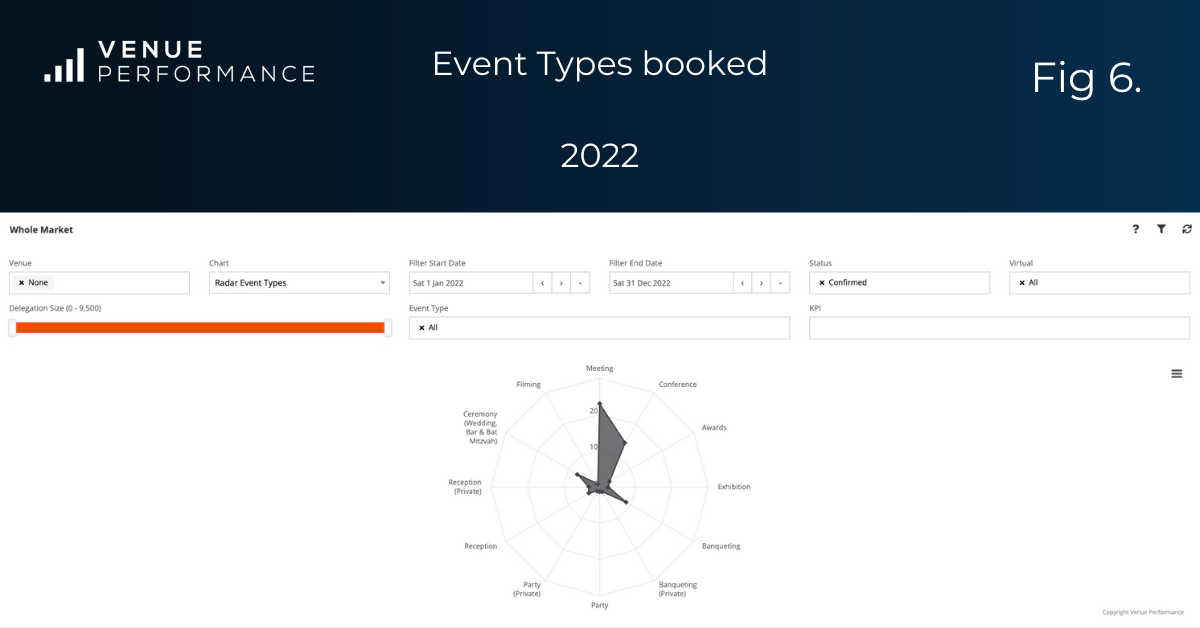1200x628 pixels.
Task: Open the Event Type selection field
Action: (600, 328)
